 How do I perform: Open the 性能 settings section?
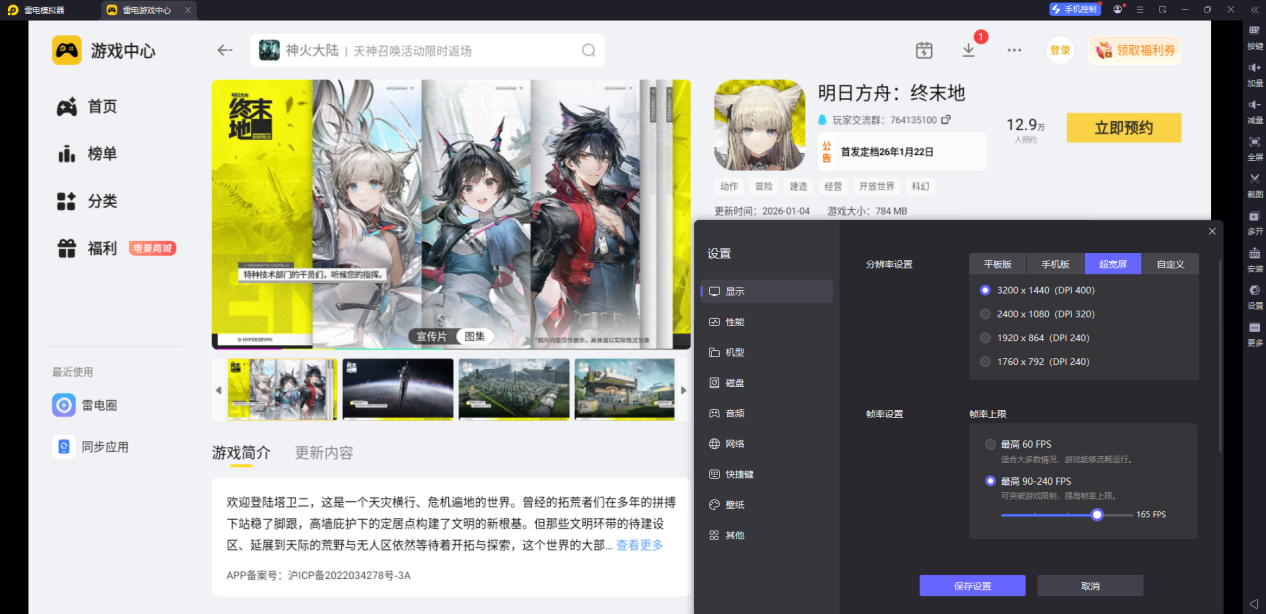734,322
